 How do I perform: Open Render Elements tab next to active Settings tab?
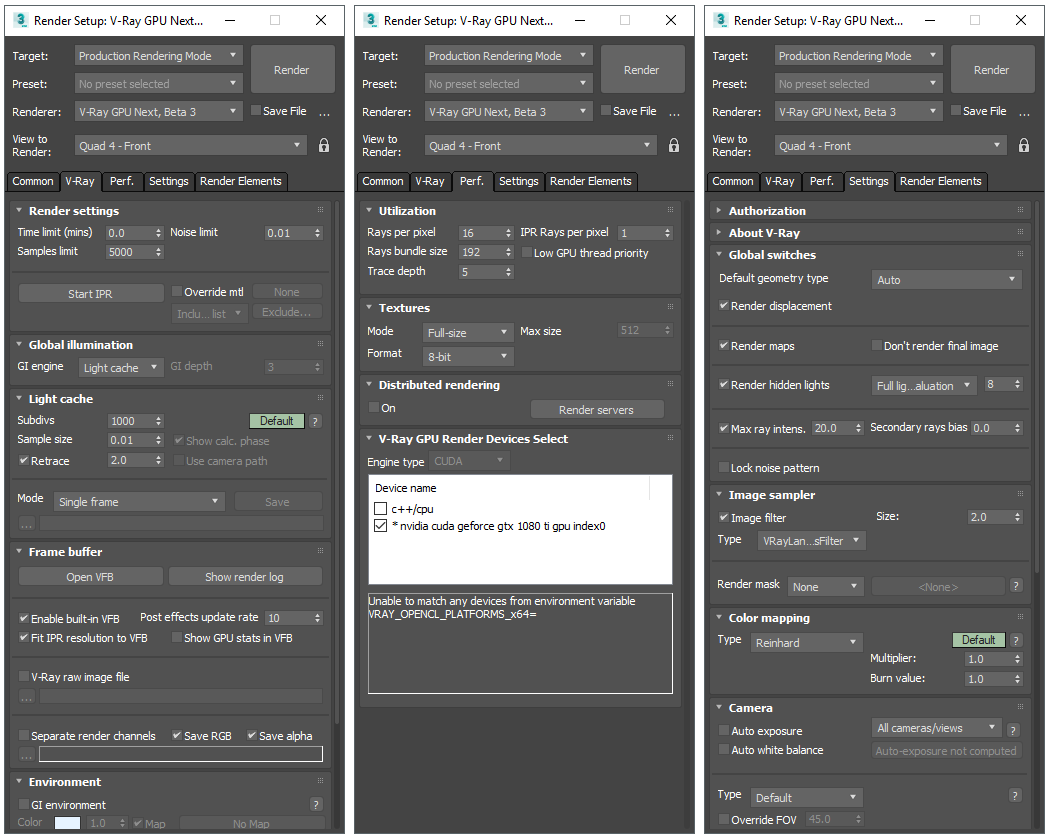940,181
